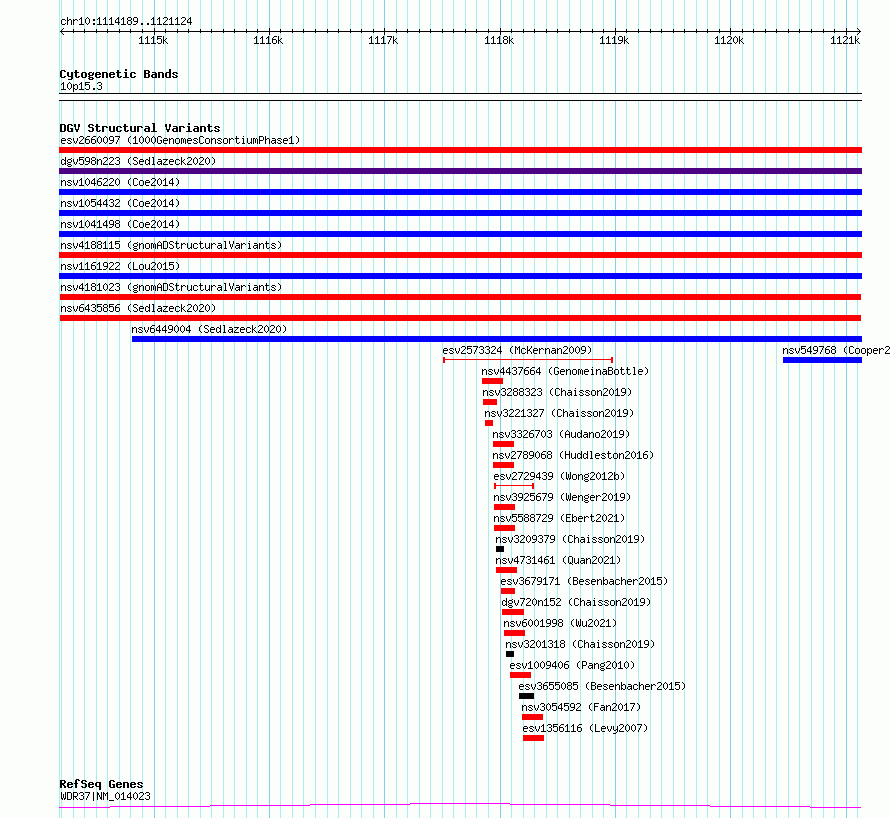Click the WDR37|NM_014023 gene label
This screenshot has width=890, height=818.
[106, 796]
